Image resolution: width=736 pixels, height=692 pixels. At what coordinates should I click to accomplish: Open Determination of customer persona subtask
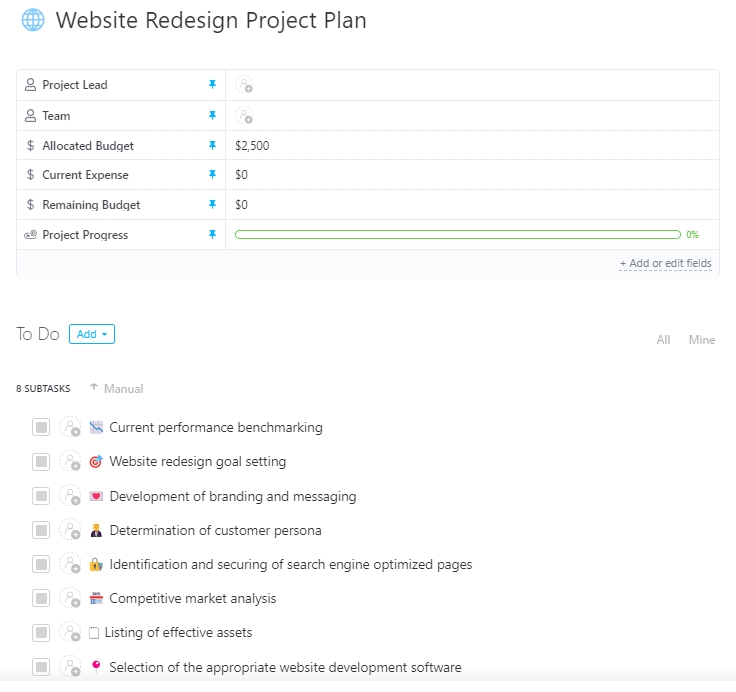215,530
